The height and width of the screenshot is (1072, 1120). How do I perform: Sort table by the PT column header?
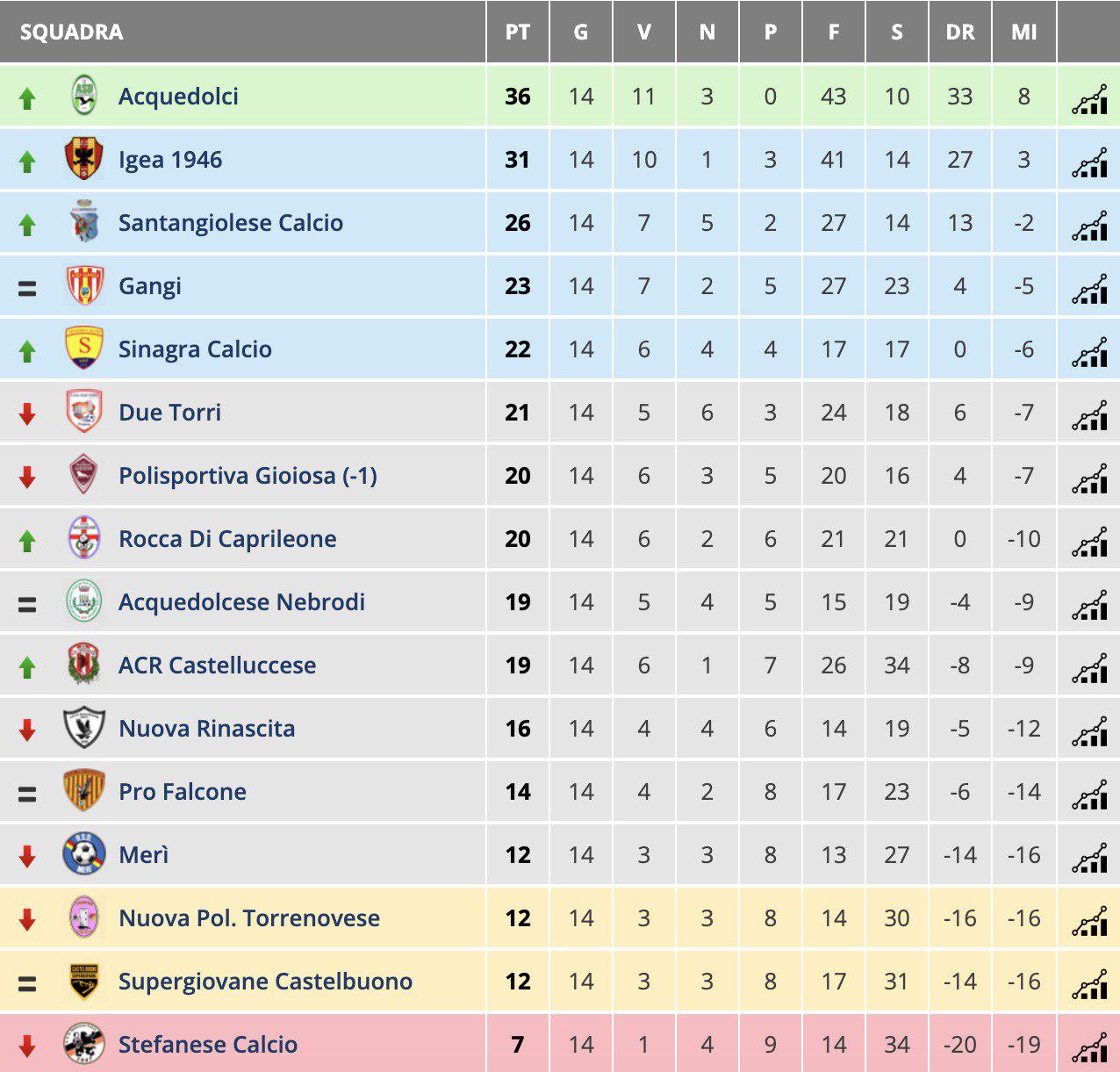[x=518, y=32]
